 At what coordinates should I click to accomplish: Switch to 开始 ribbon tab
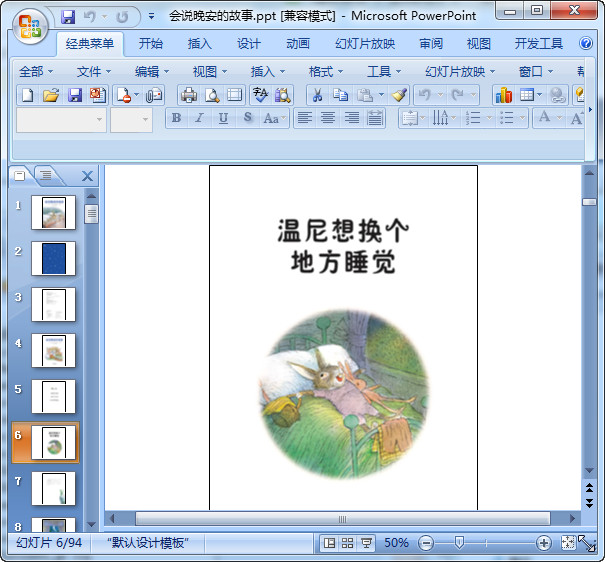(x=150, y=44)
